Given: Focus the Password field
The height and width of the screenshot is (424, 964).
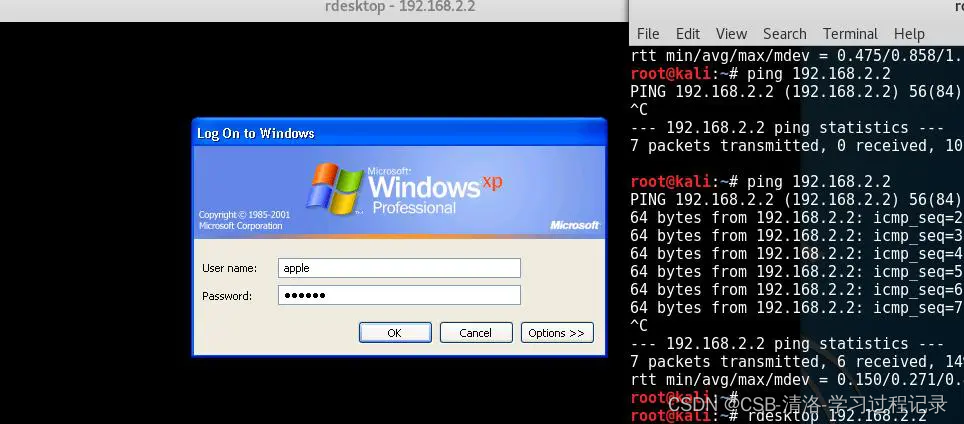Looking at the screenshot, I should (399, 295).
